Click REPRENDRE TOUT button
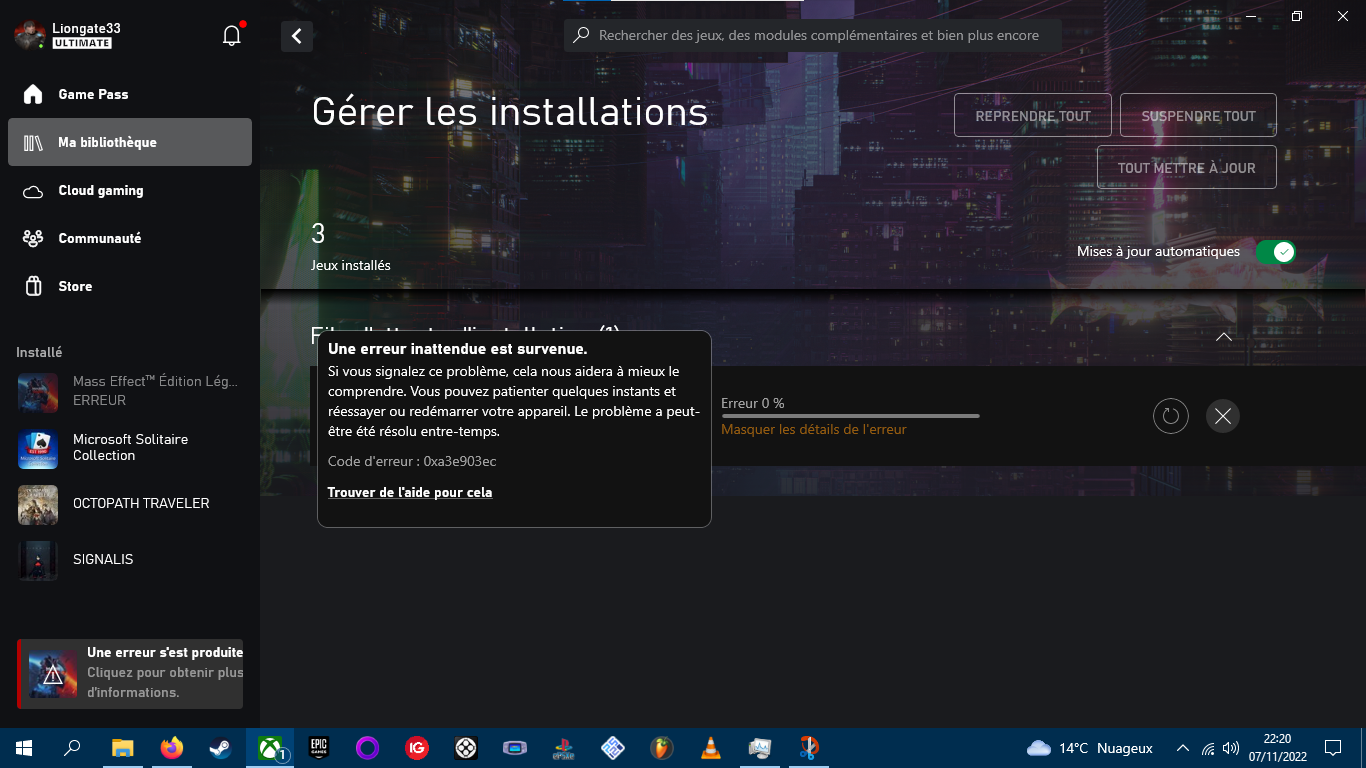Screen dimensions: 1366x768 (x=1033, y=115)
